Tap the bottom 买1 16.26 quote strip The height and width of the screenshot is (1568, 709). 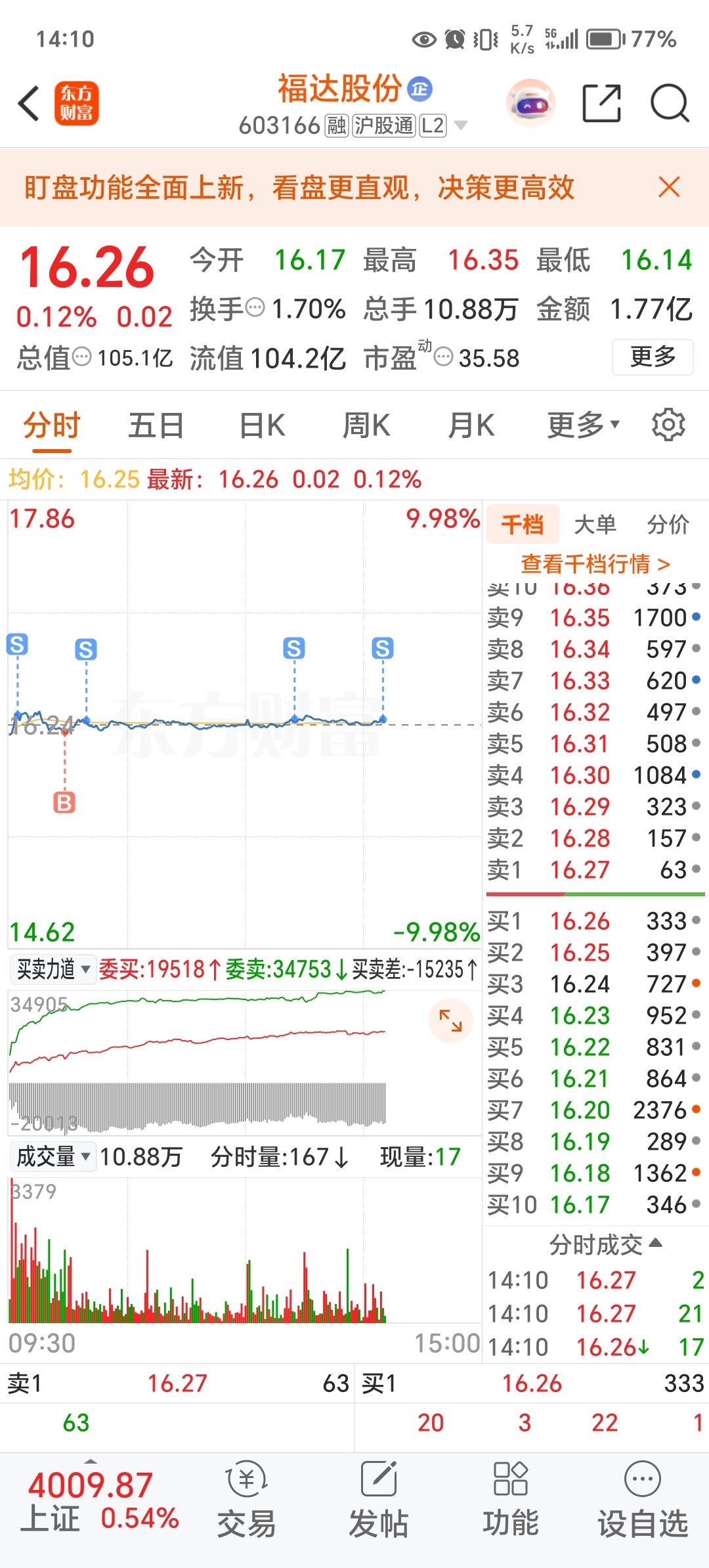532,1383
